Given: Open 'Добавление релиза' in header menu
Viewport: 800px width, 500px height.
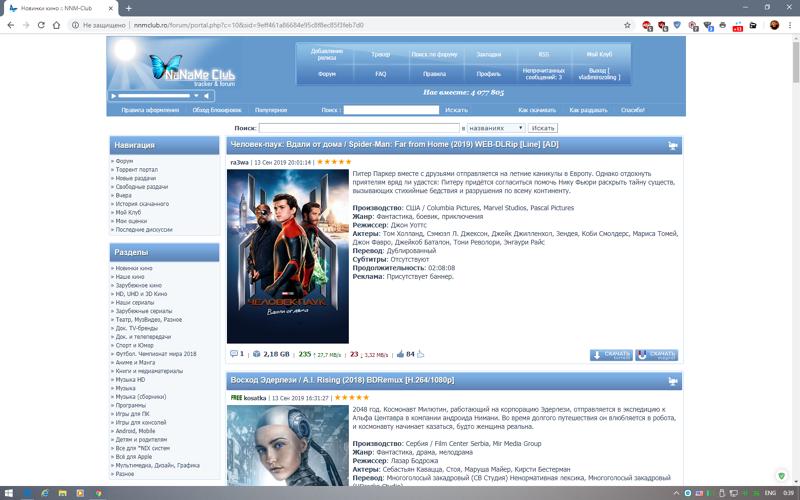Looking at the screenshot, I should pos(327,54).
